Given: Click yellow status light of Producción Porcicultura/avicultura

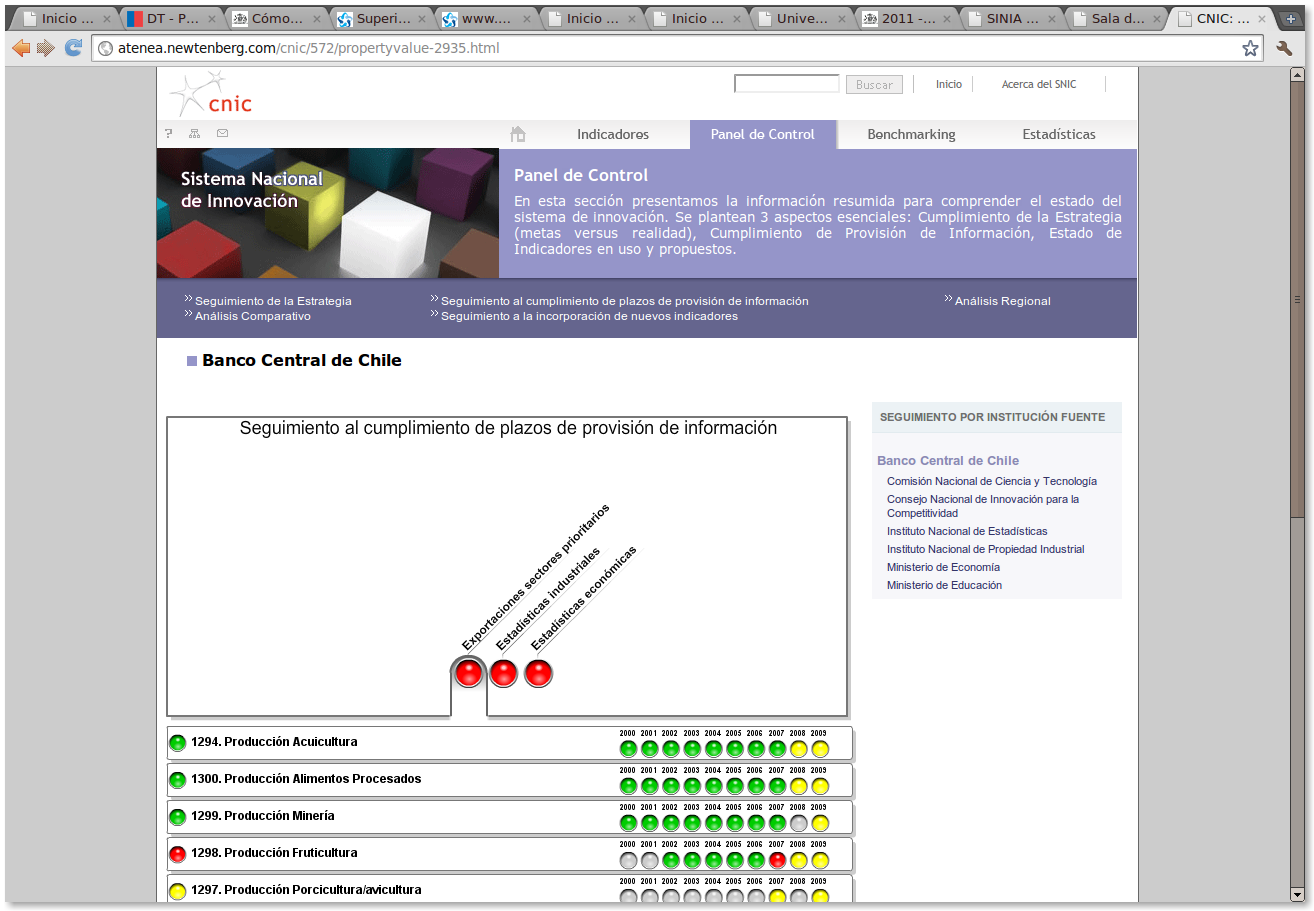Looking at the screenshot, I should click(178, 891).
